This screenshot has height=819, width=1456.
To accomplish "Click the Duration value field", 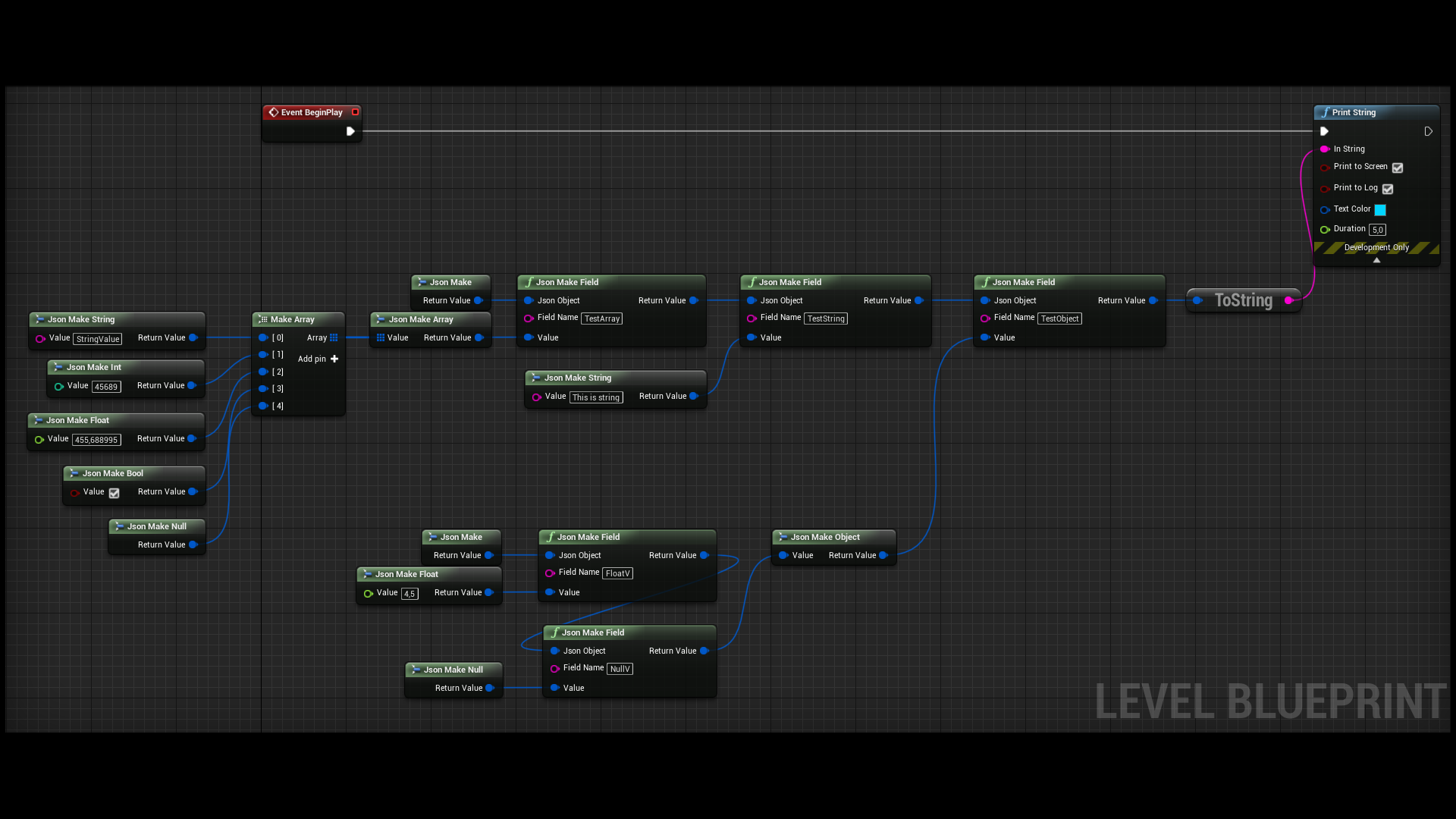I will 1377,230.
